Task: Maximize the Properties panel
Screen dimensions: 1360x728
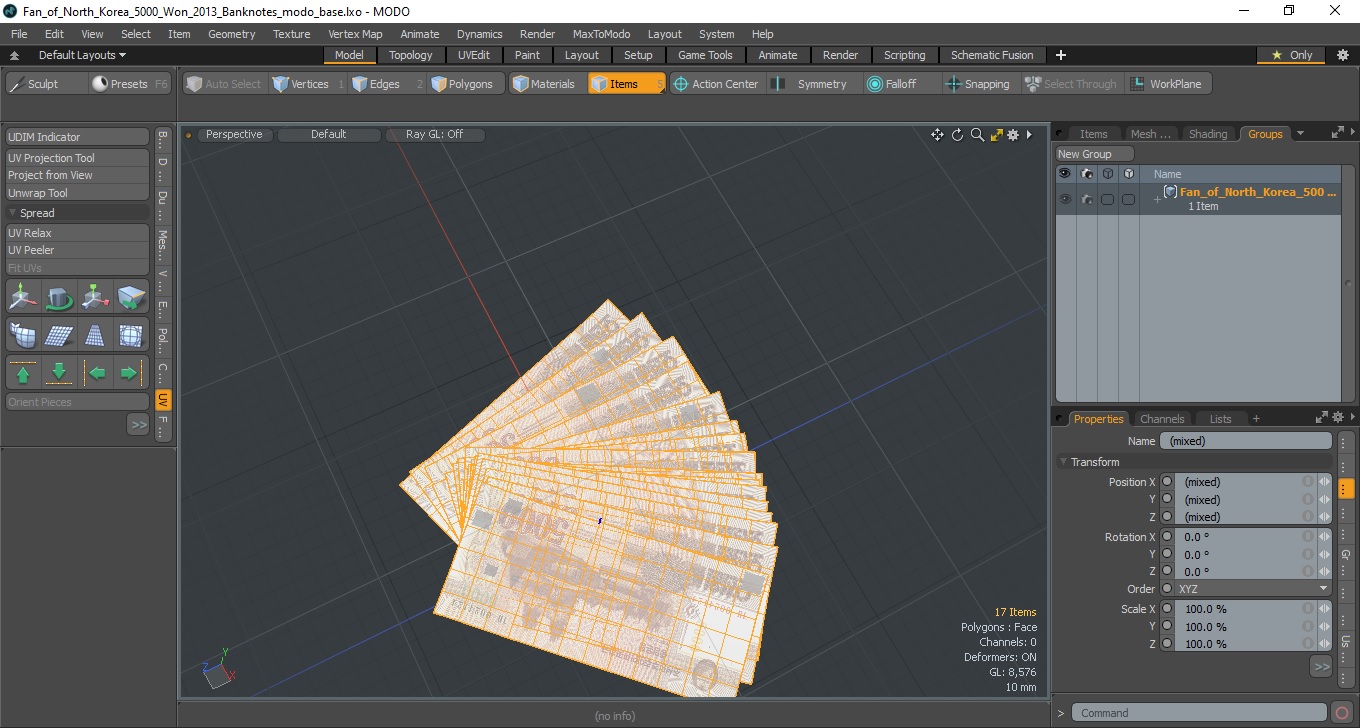Action: [1321, 418]
